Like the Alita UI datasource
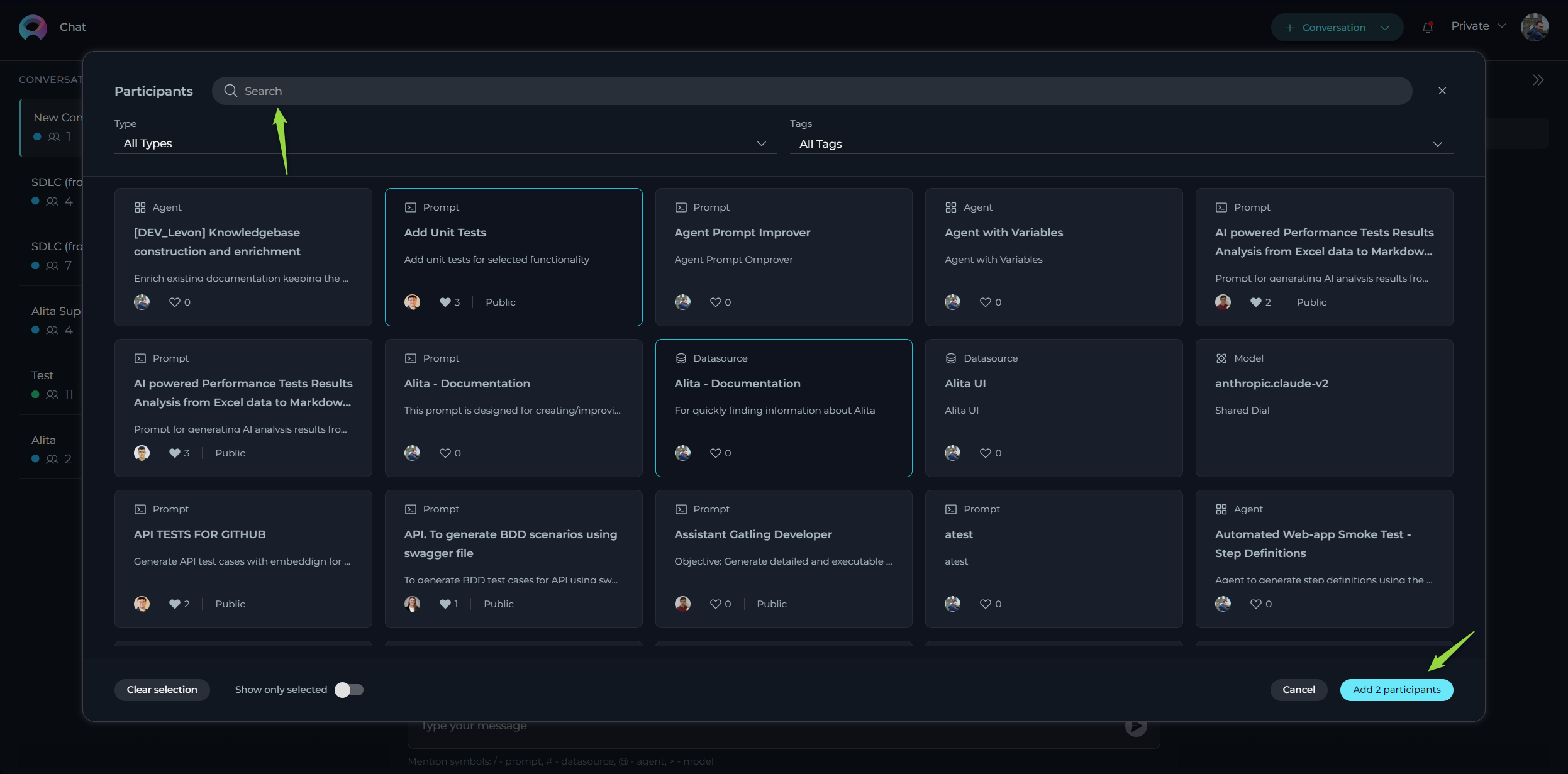 985,453
